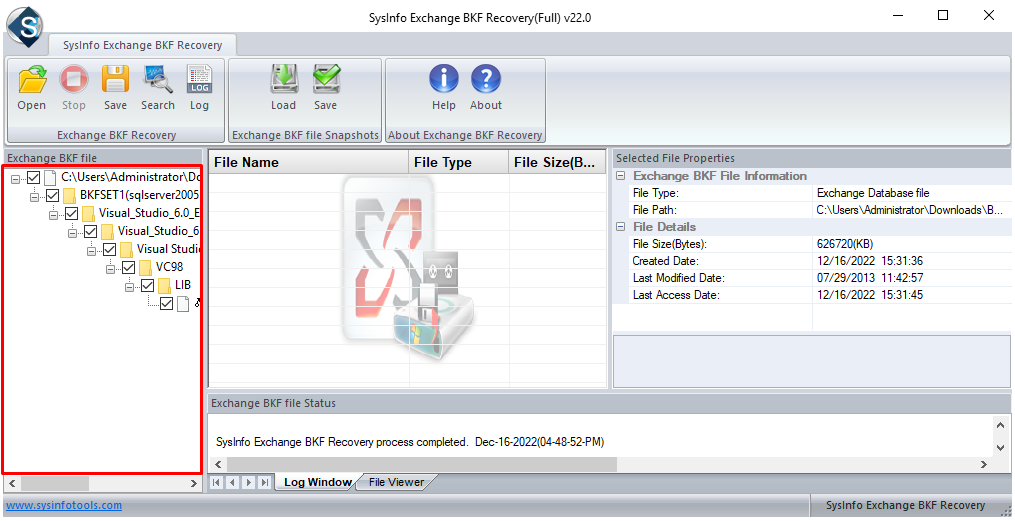Select the 626720(KB) file size value
This screenshot has width=1015, height=521.
pyautogui.click(x=845, y=244)
